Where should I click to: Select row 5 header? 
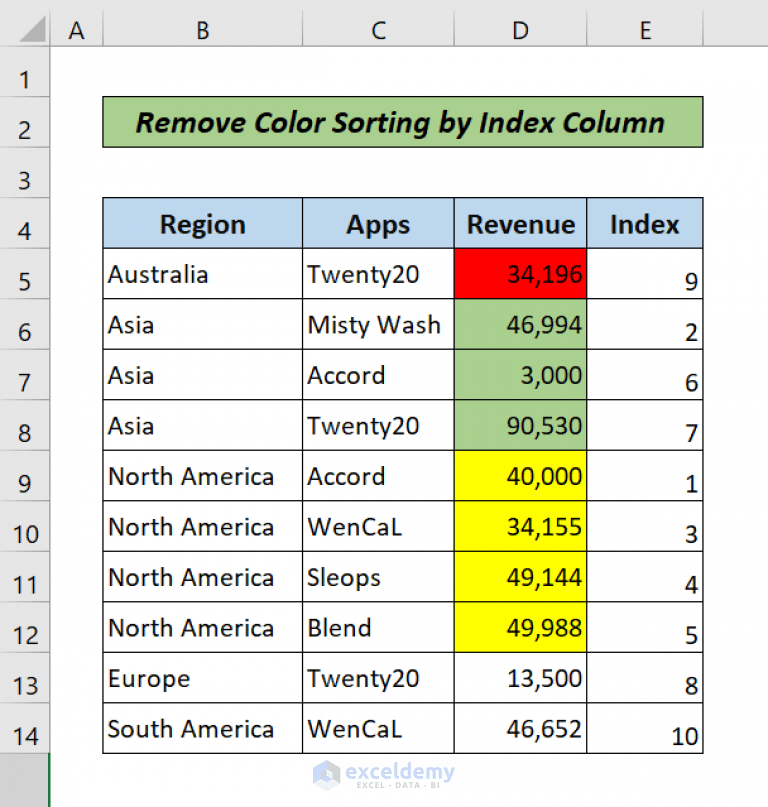pos(25,274)
